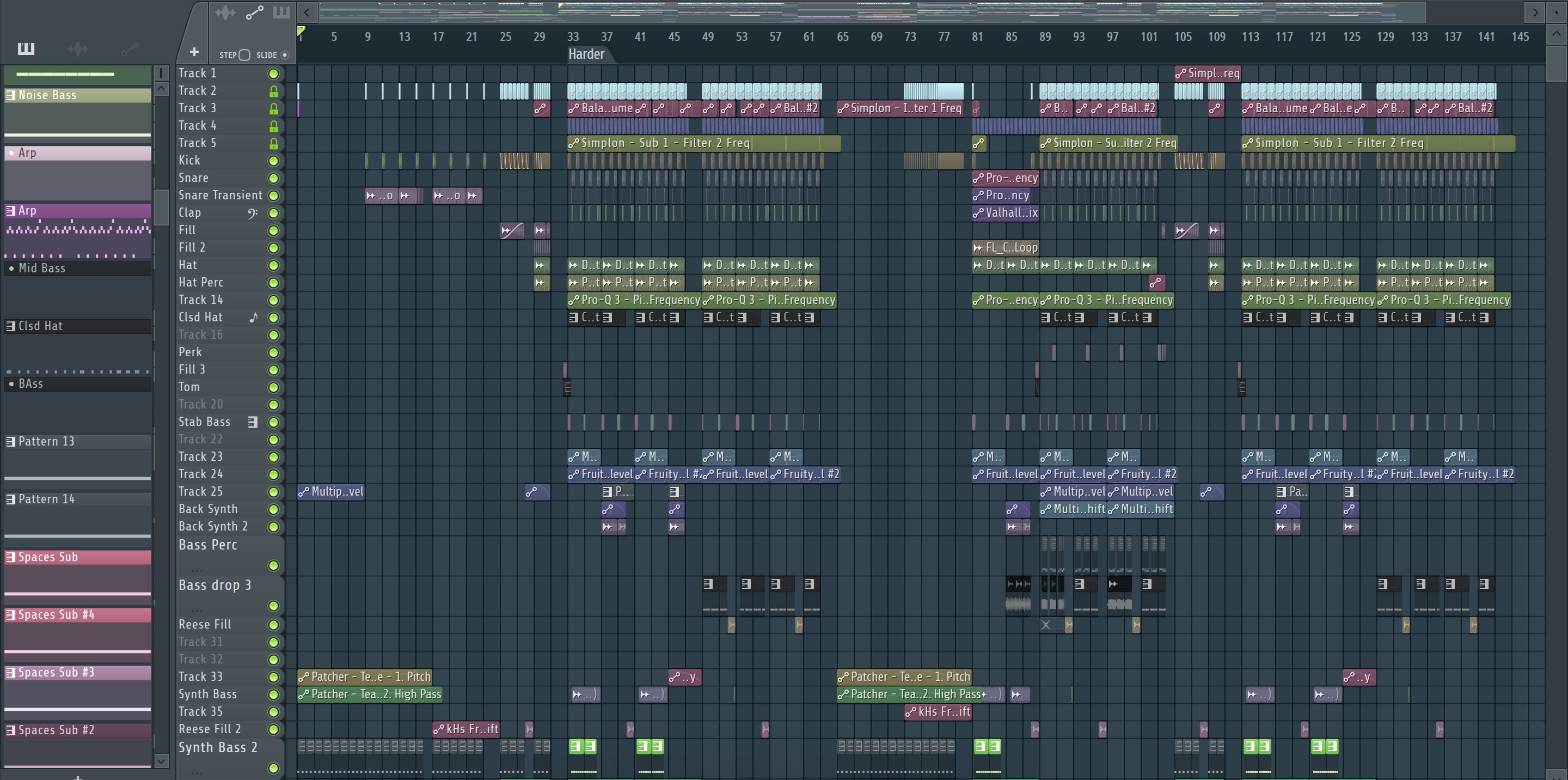This screenshot has height=780, width=1568.
Task: Mute the Kick track
Action: pos(273,161)
